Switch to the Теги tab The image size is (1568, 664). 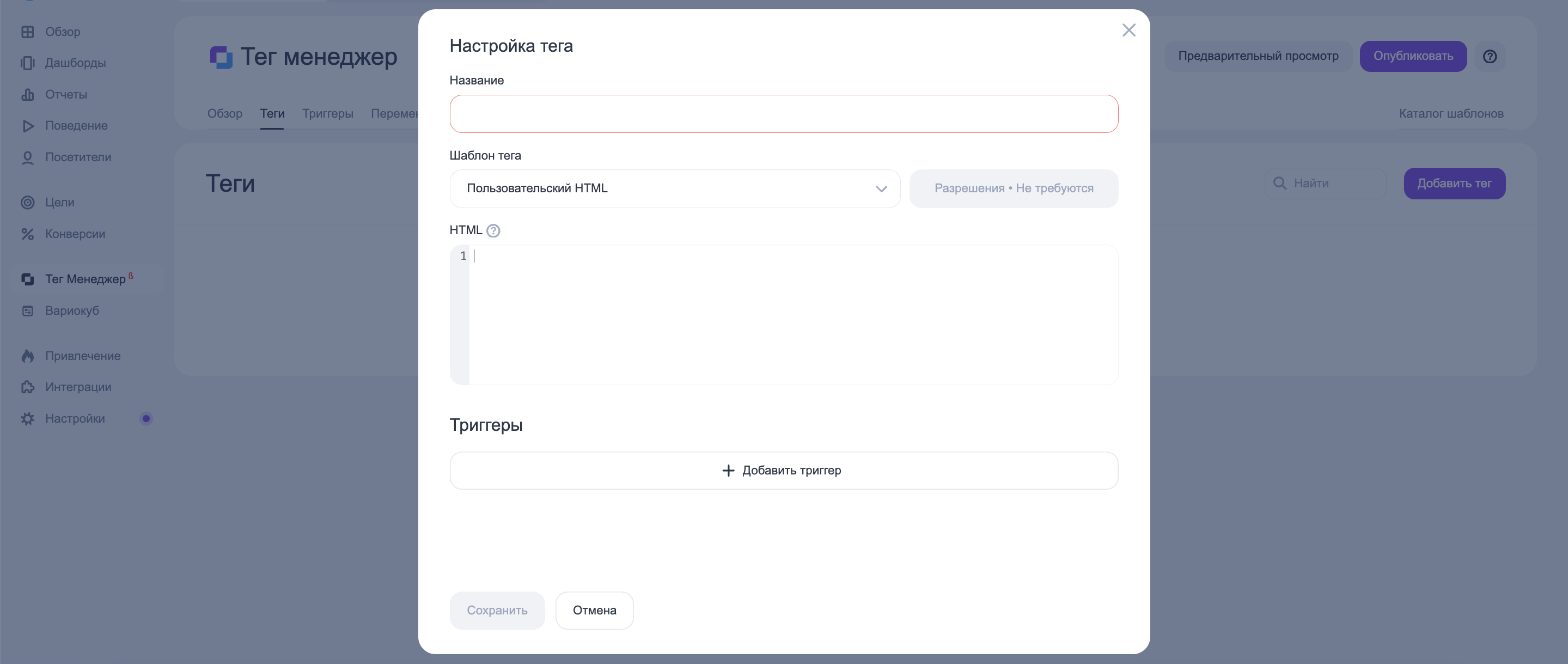pos(272,114)
